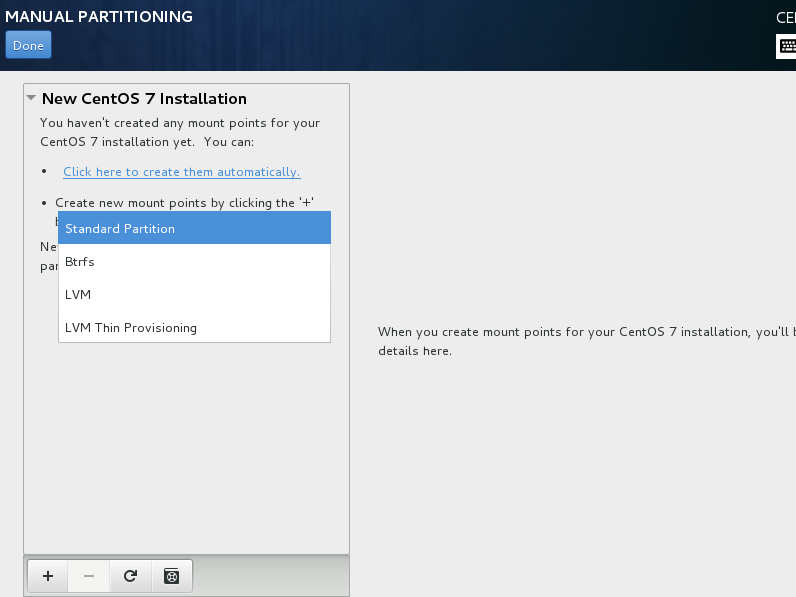The width and height of the screenshot is (796, 597).
Task: Select Btrfs partitioning scheme
Action: (x=194, y=261)
